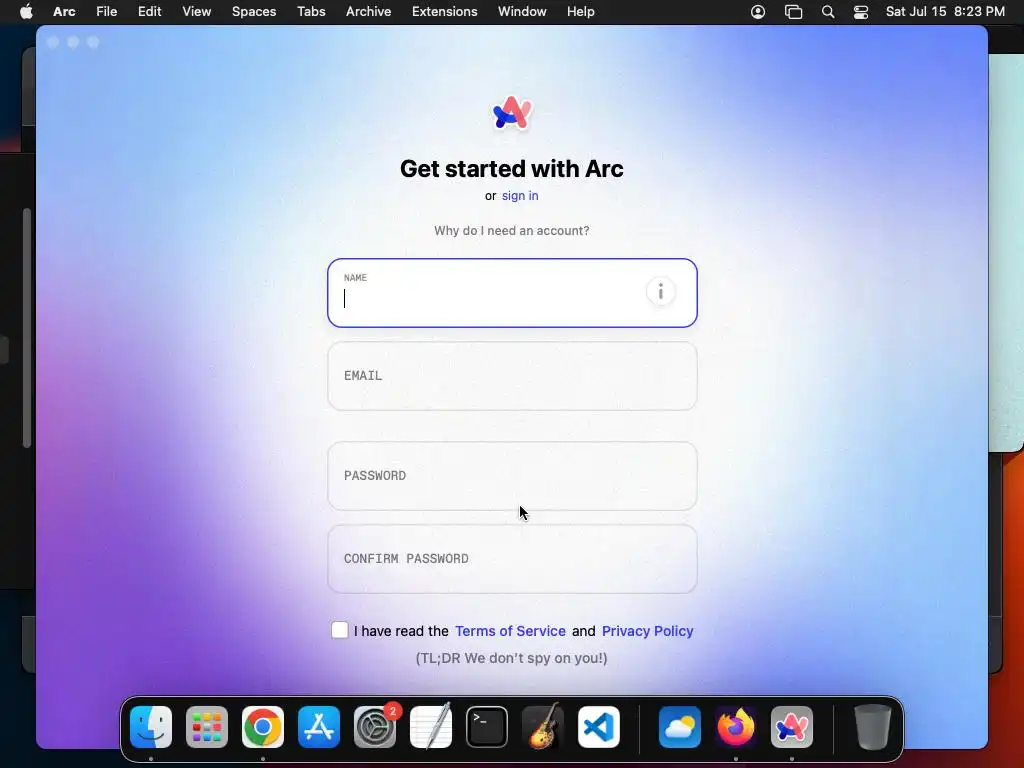This screenshot has width=1024, height=768.
Task: Open Control Center in menu bar
Action: [861, 12]
